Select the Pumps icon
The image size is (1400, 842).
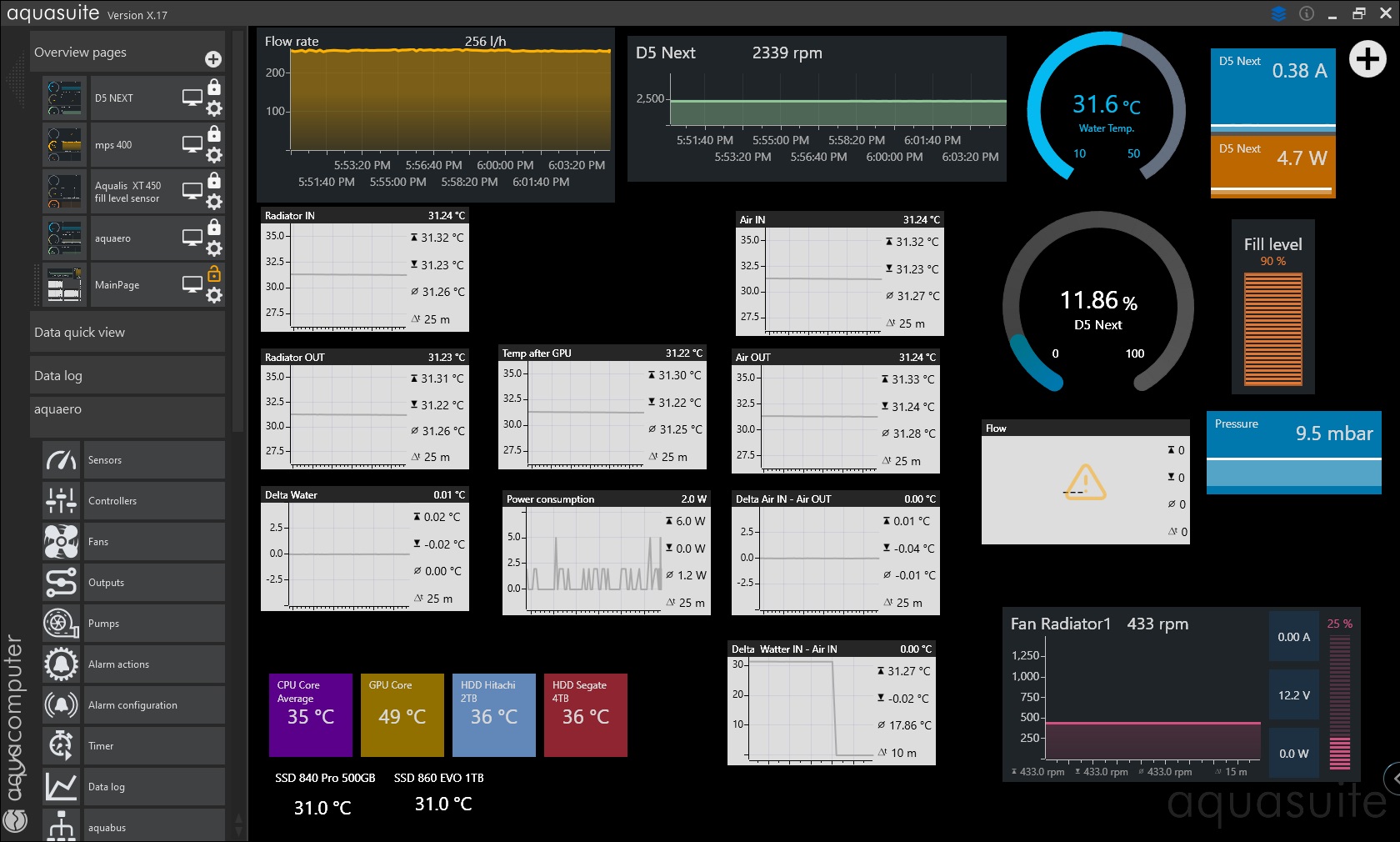coord(61,624)
